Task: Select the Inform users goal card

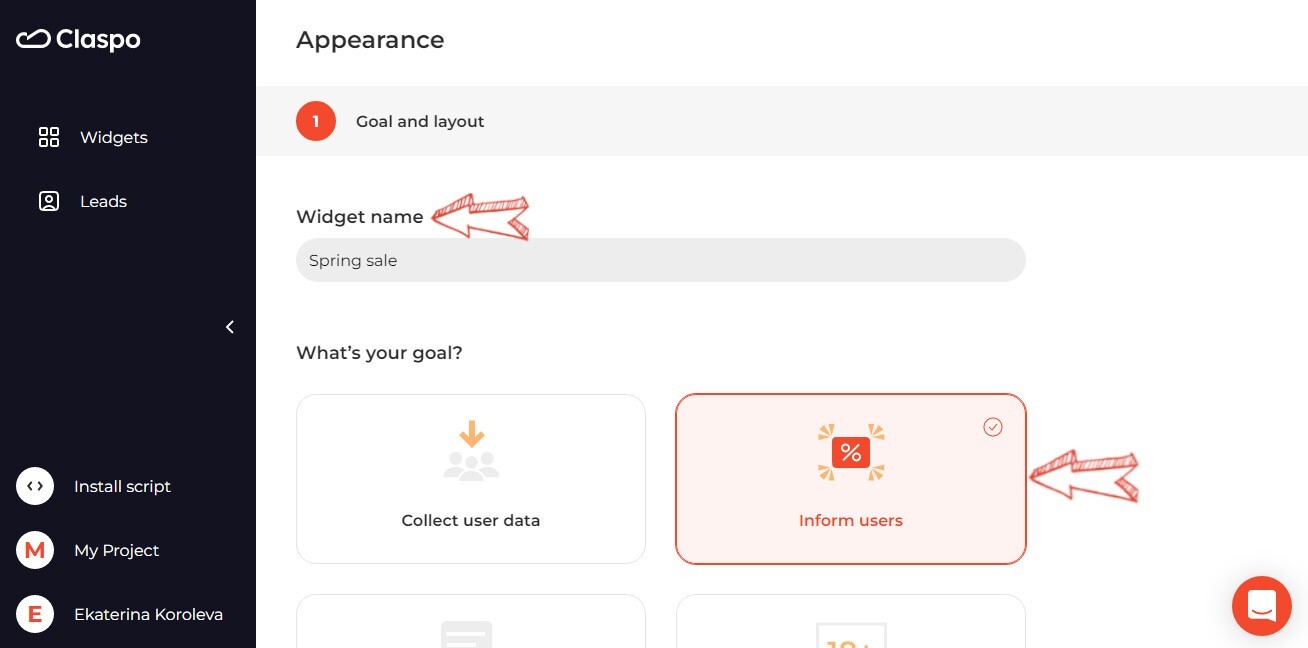Action: tap(851, 479)
